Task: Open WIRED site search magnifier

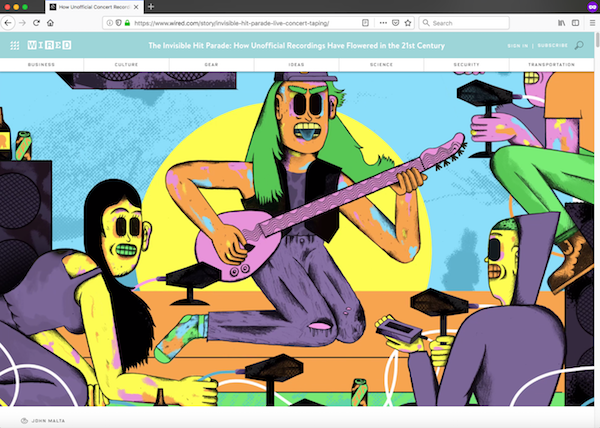Action: click(579, 46)
